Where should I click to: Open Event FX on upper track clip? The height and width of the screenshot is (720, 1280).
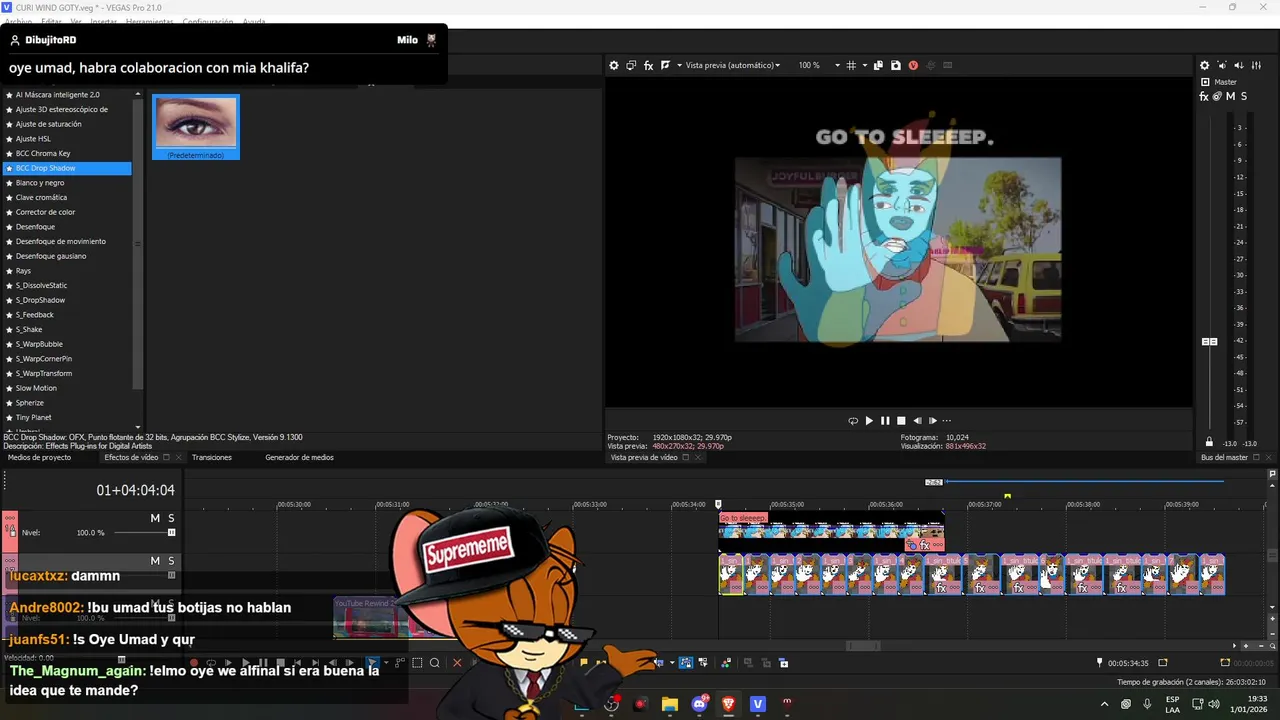point(926,546)
